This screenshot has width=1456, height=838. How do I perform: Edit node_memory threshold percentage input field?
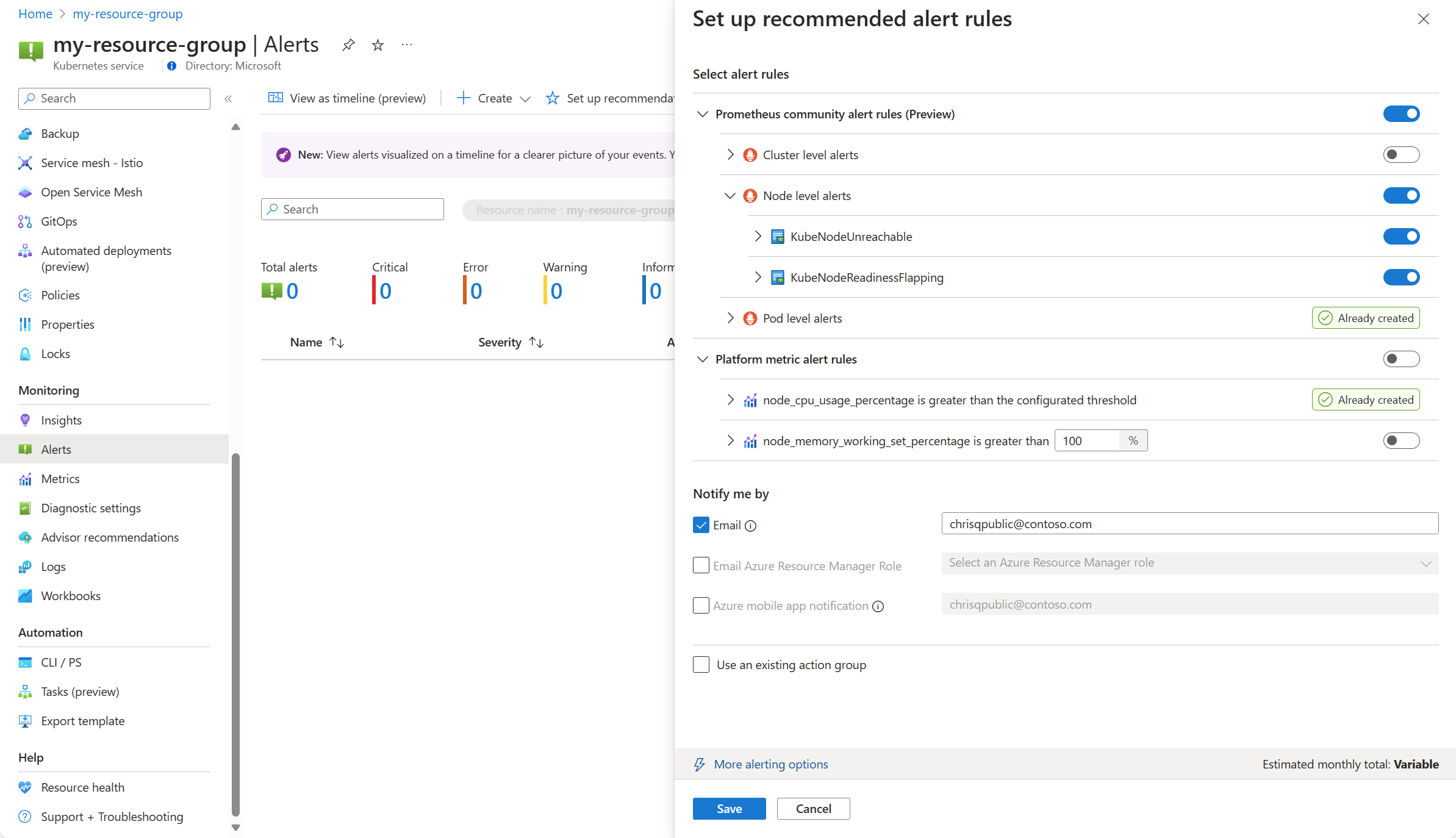click(x=1090, y=440)
